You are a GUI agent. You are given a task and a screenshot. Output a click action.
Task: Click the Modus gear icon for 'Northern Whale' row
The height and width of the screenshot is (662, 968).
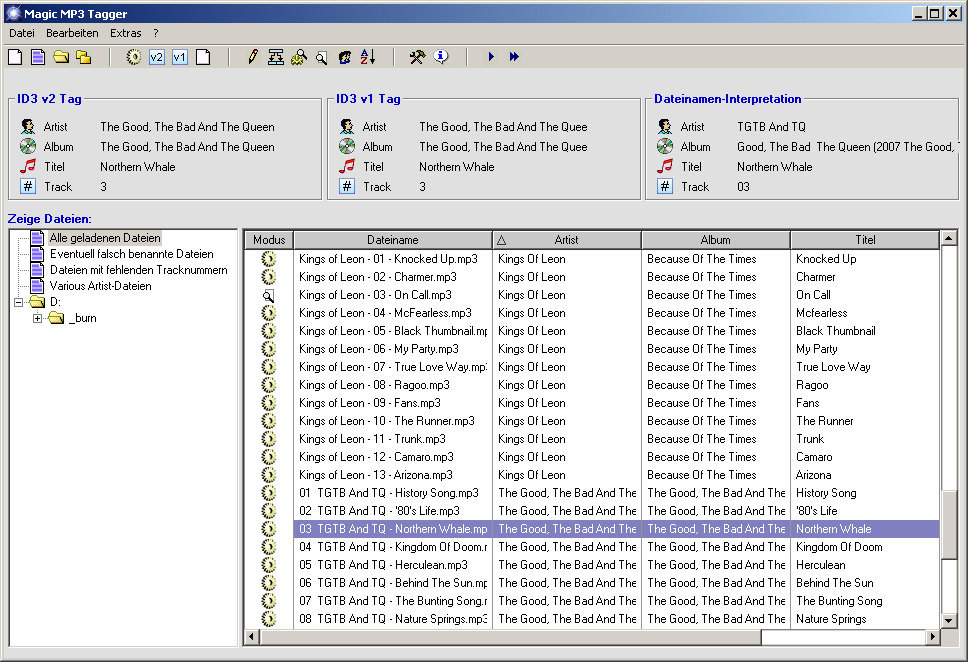click(x=268, y=529)
